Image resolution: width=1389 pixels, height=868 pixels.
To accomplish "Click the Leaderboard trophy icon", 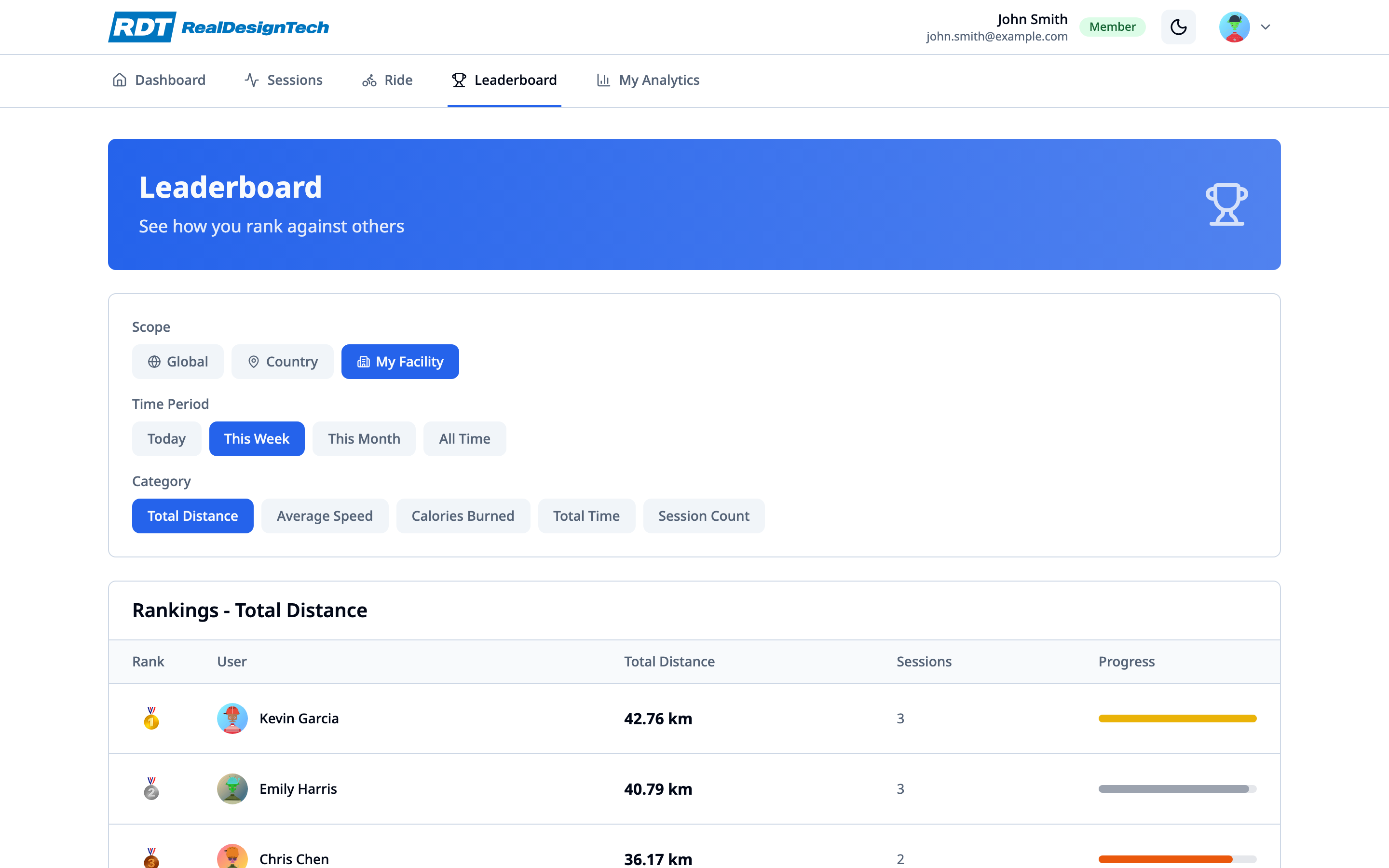I will point(459,80).
